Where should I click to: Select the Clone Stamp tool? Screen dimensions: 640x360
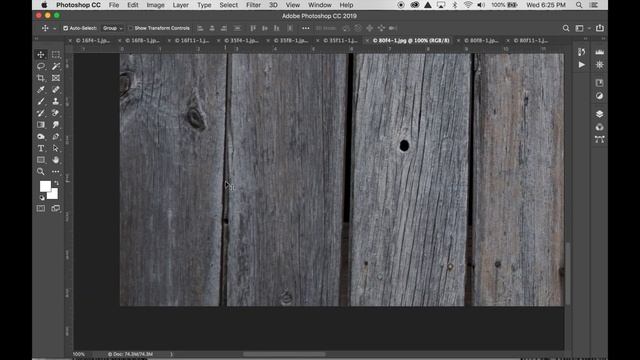tap(56, 101)
